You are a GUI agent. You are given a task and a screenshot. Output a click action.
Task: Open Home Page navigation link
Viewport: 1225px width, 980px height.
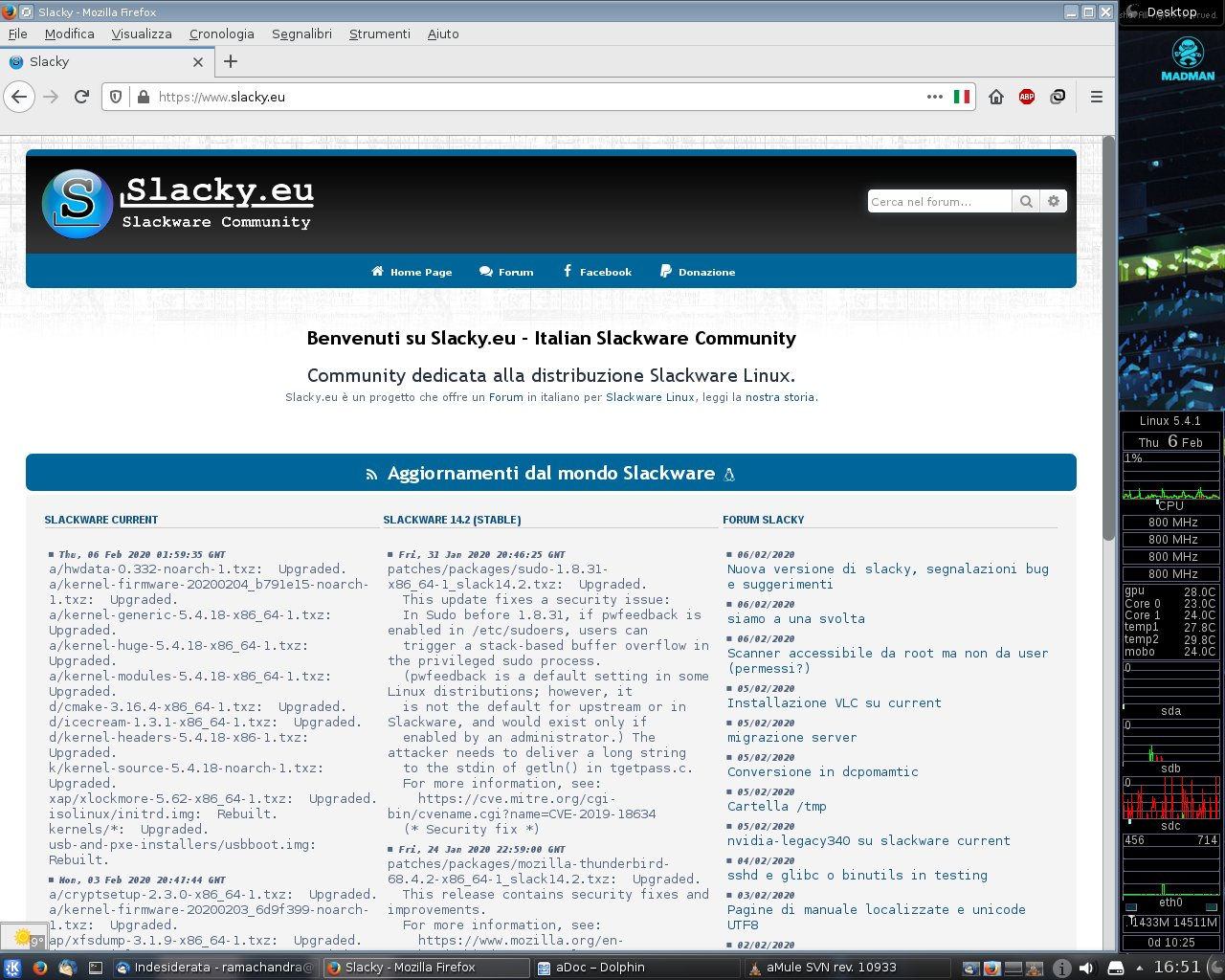(x=412, y=272)
